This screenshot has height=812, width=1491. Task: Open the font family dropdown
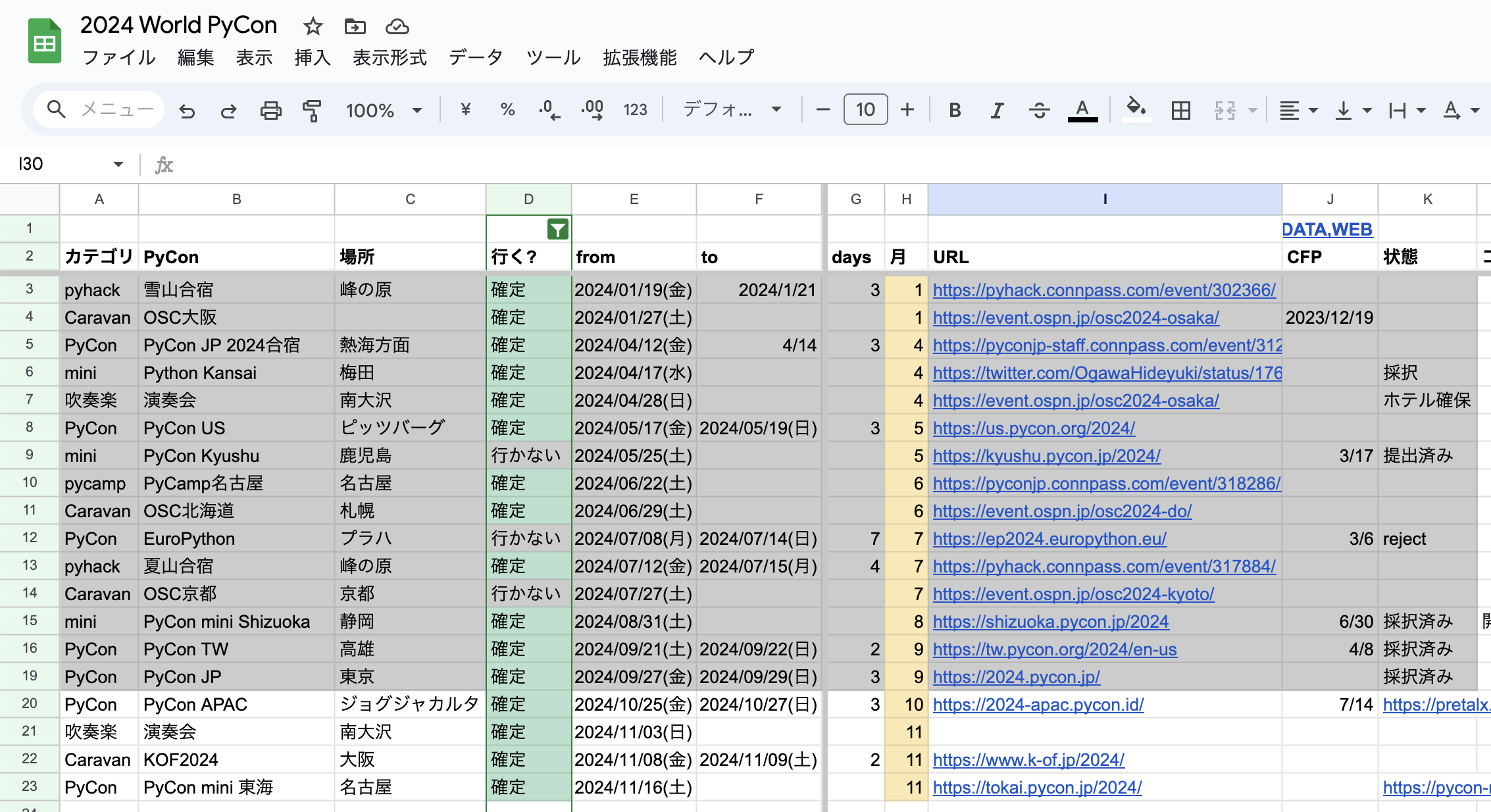[732, 109]
